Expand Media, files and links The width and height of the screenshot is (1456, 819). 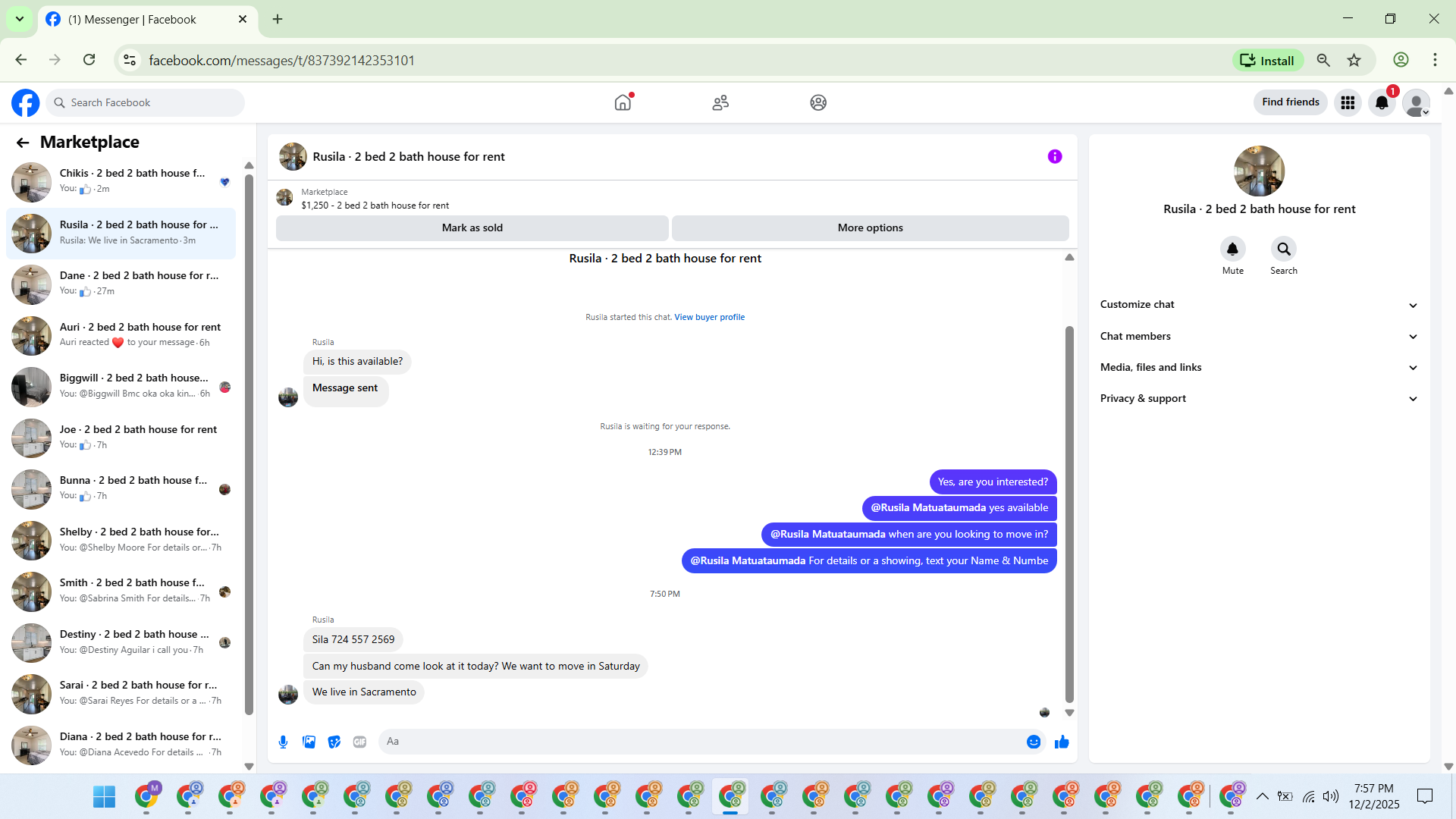1259,367
